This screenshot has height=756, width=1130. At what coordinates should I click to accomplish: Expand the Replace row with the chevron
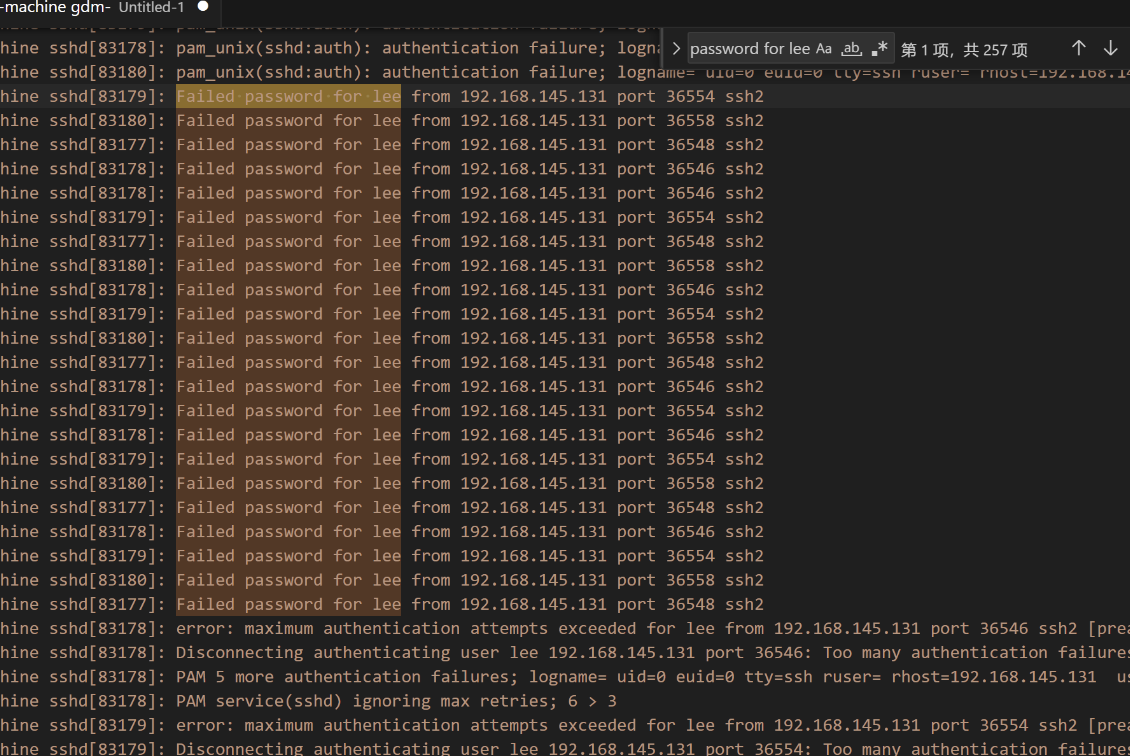(677, 49)
